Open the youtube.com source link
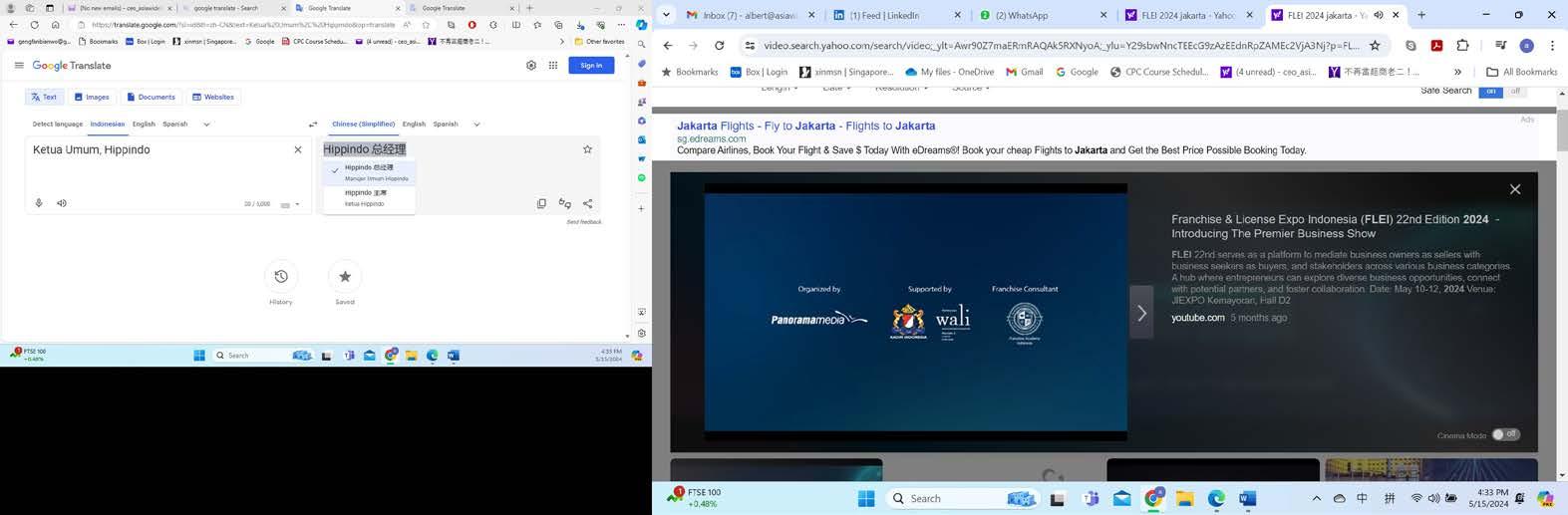1568x515 pixels. [x=1197, y=318]
